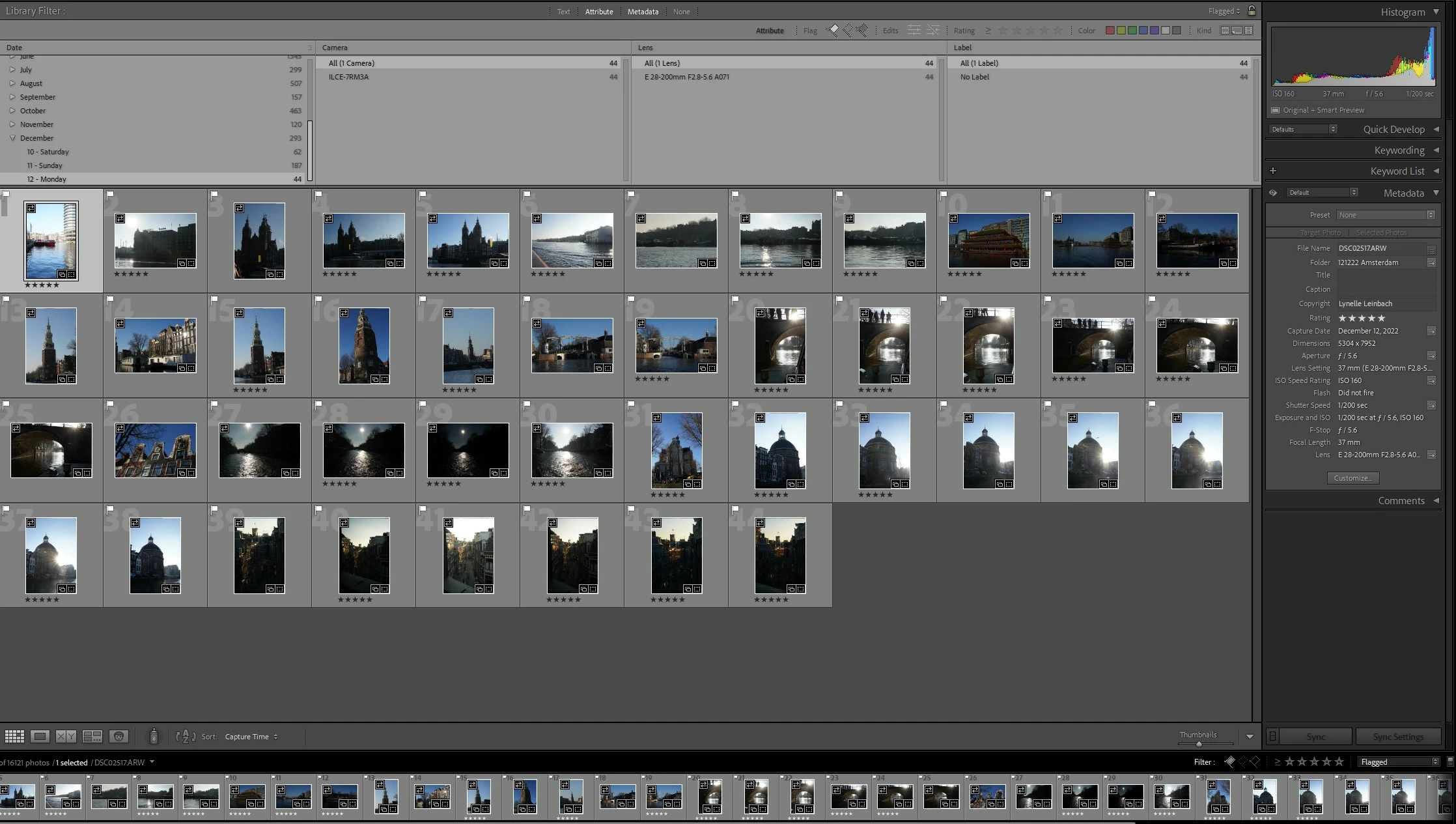
Task: Toggle Metadata panel eye visibility icon
Action: point(1273,193)
